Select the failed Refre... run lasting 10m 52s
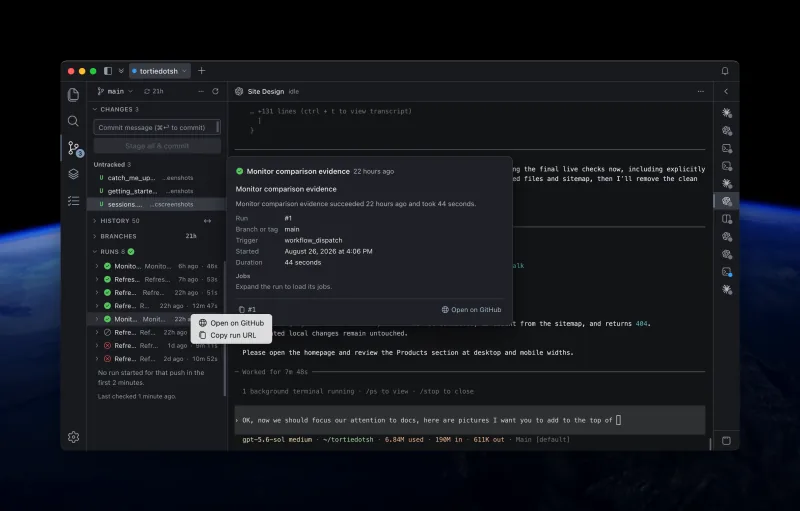800x511 pixels. pos(157,359)
